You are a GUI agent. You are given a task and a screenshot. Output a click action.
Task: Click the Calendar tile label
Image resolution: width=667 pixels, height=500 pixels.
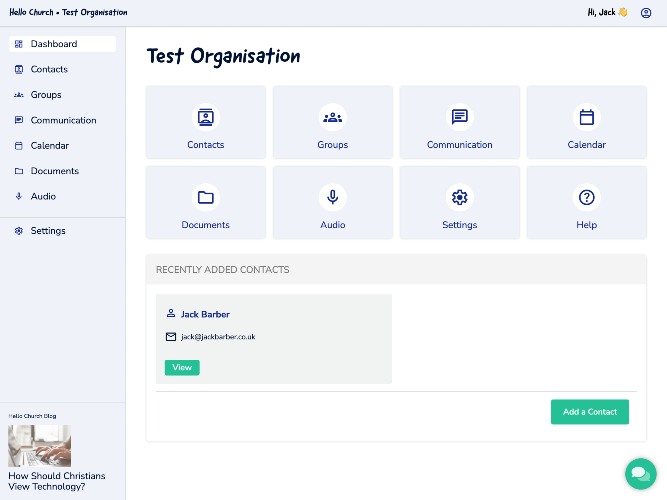click(587, 145)
